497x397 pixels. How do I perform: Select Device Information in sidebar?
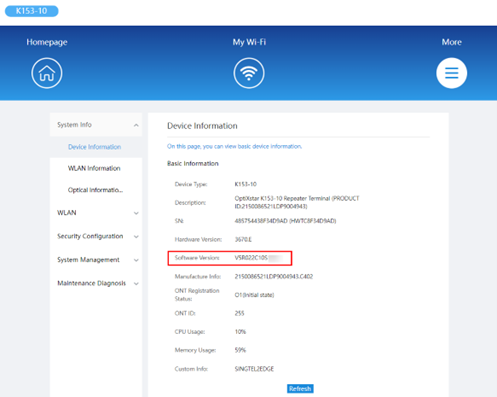click(95, 147)
